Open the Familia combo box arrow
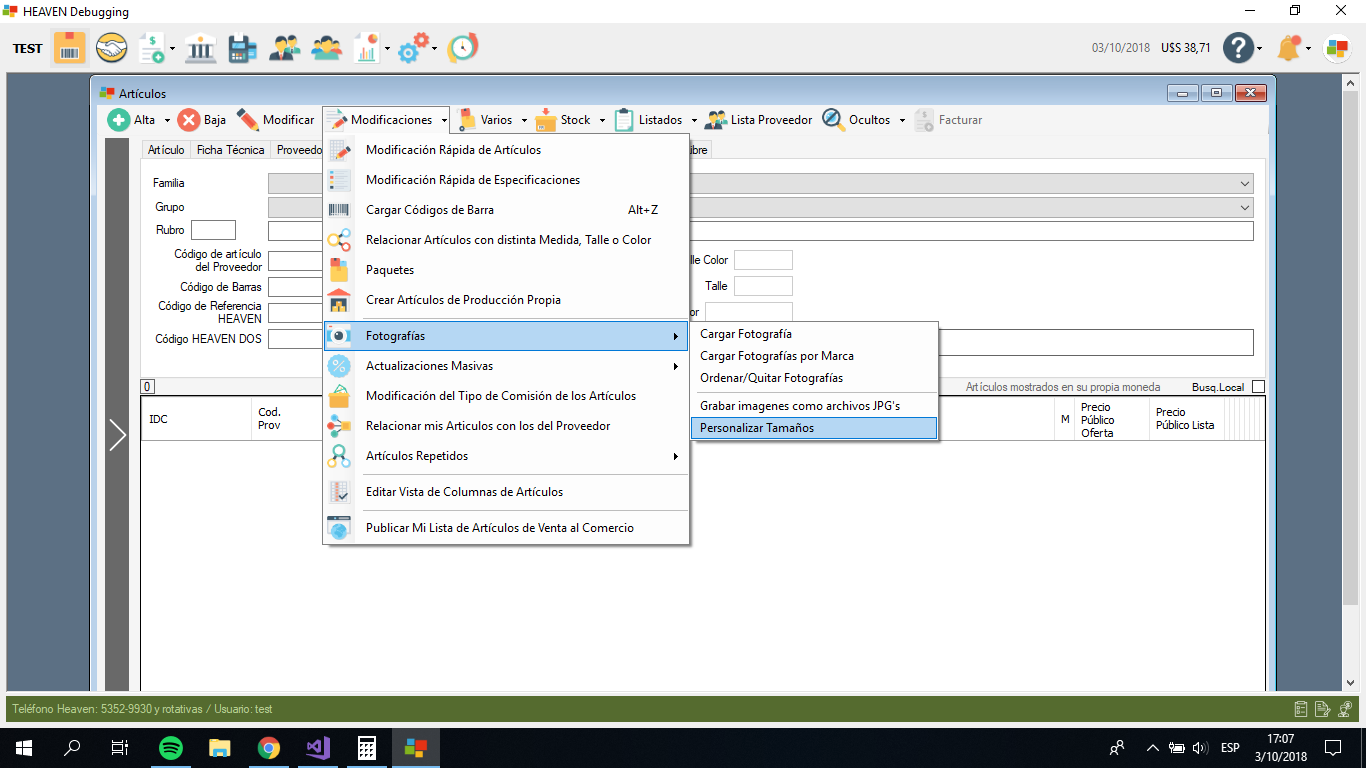 pos(1245,184)
